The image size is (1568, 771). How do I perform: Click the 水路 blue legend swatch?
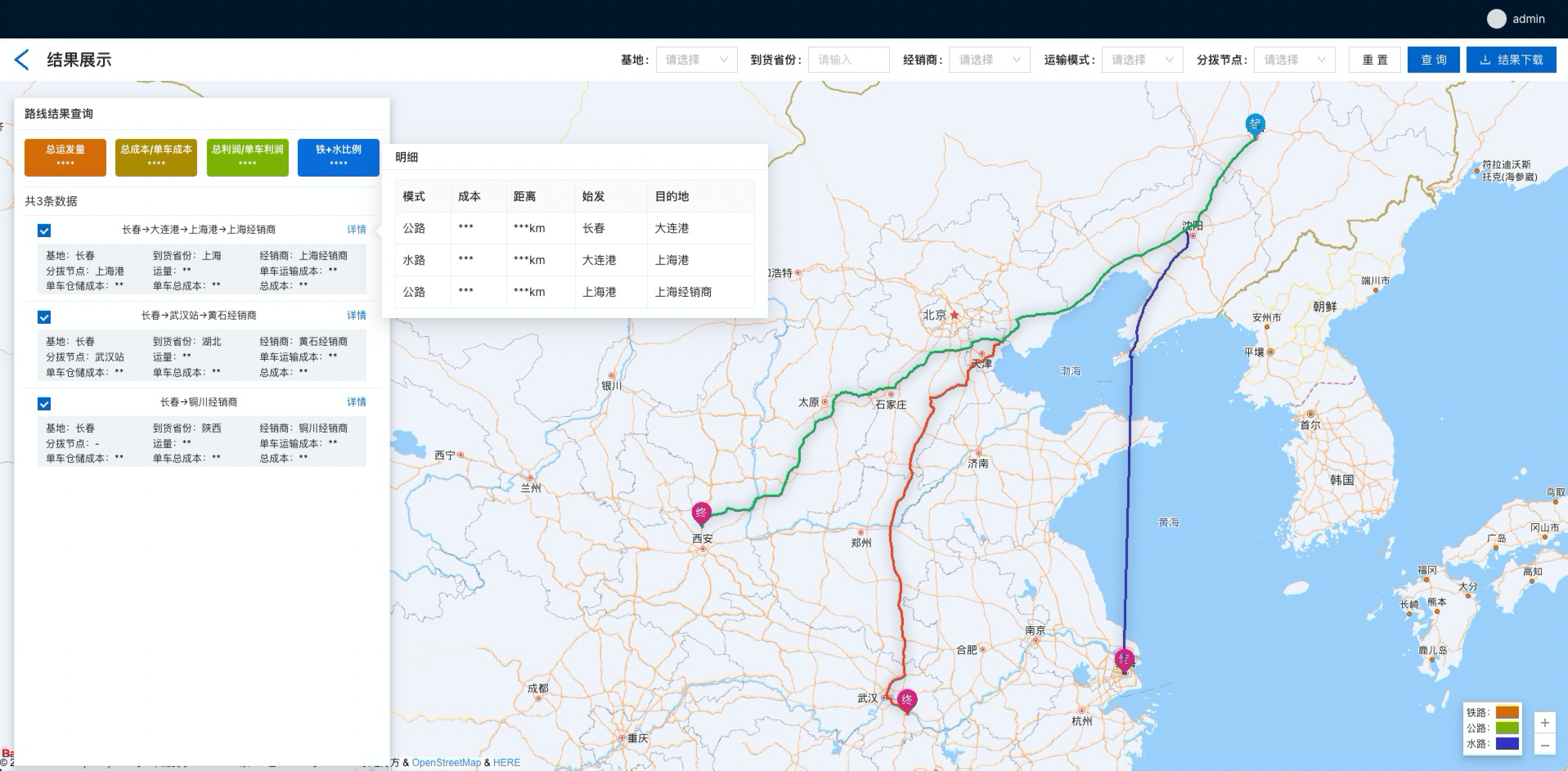click(x=1507, y=744)
